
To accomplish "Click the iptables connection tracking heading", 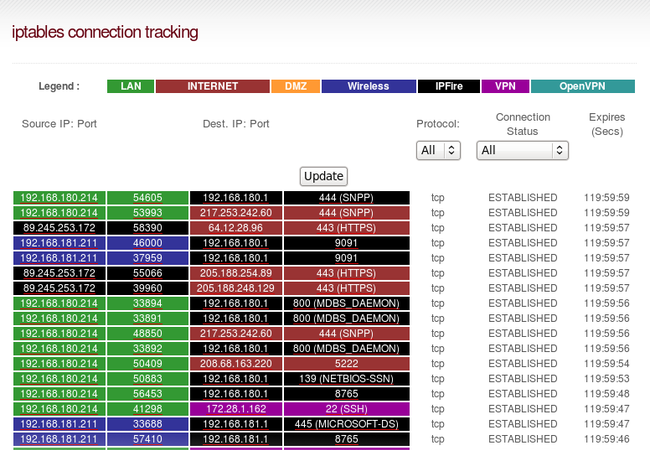I will (x=105, y=32).
